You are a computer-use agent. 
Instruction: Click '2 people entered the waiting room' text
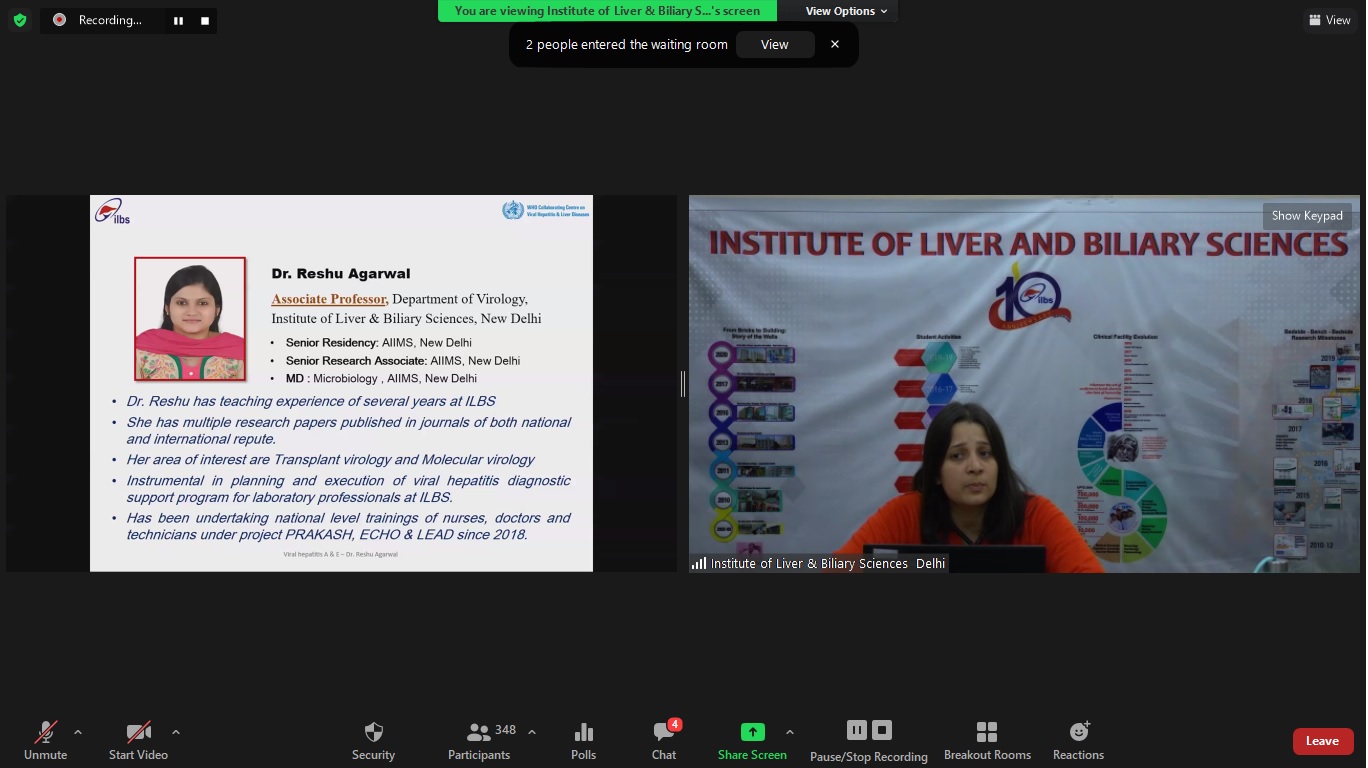point(627,44)
